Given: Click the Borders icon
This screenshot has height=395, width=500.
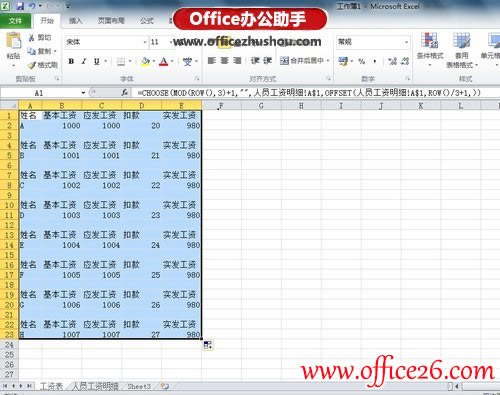Looking at the screenshot, I should point(121,61).
